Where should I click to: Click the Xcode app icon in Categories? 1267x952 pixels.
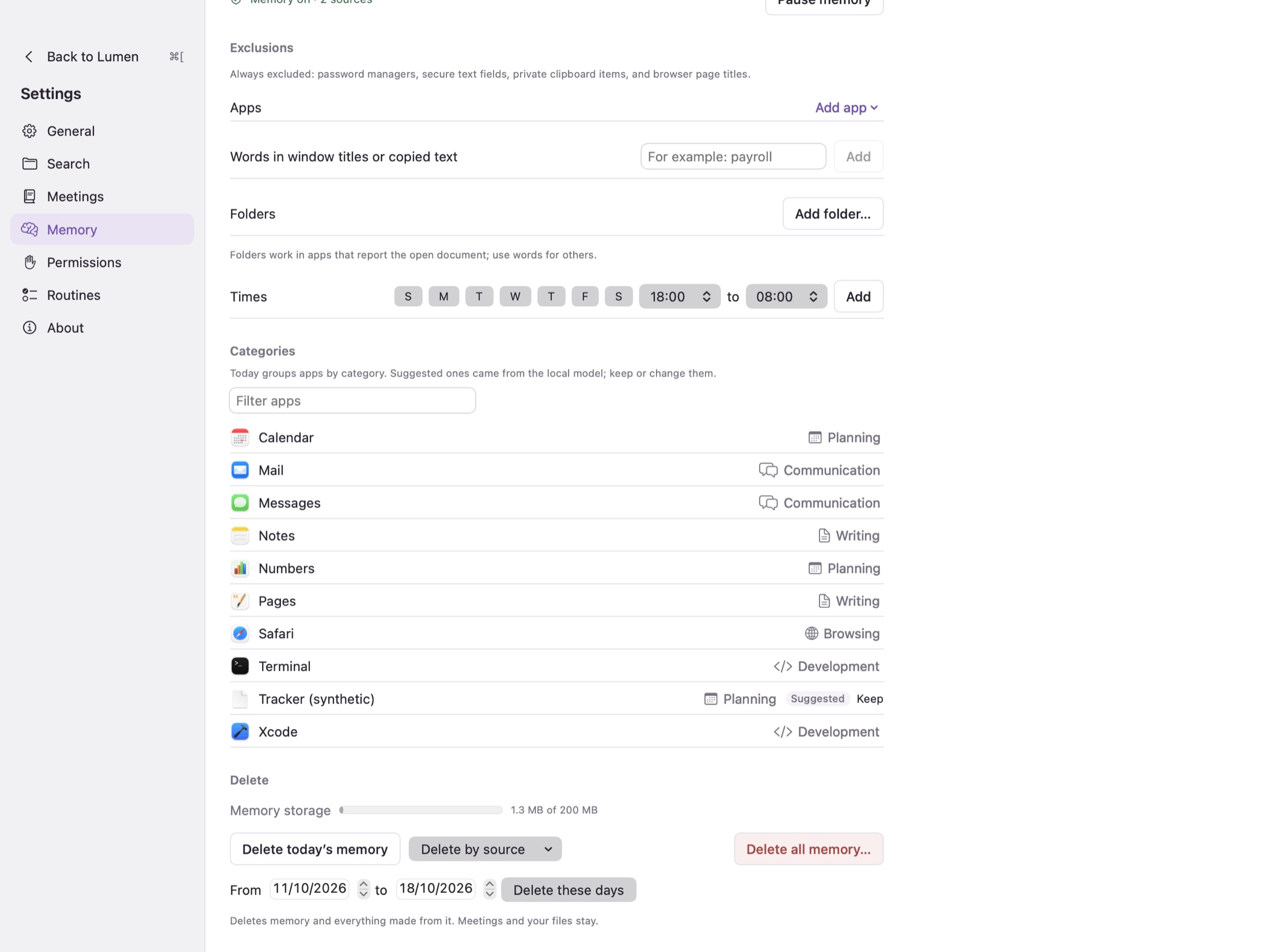tap(240, 732)
